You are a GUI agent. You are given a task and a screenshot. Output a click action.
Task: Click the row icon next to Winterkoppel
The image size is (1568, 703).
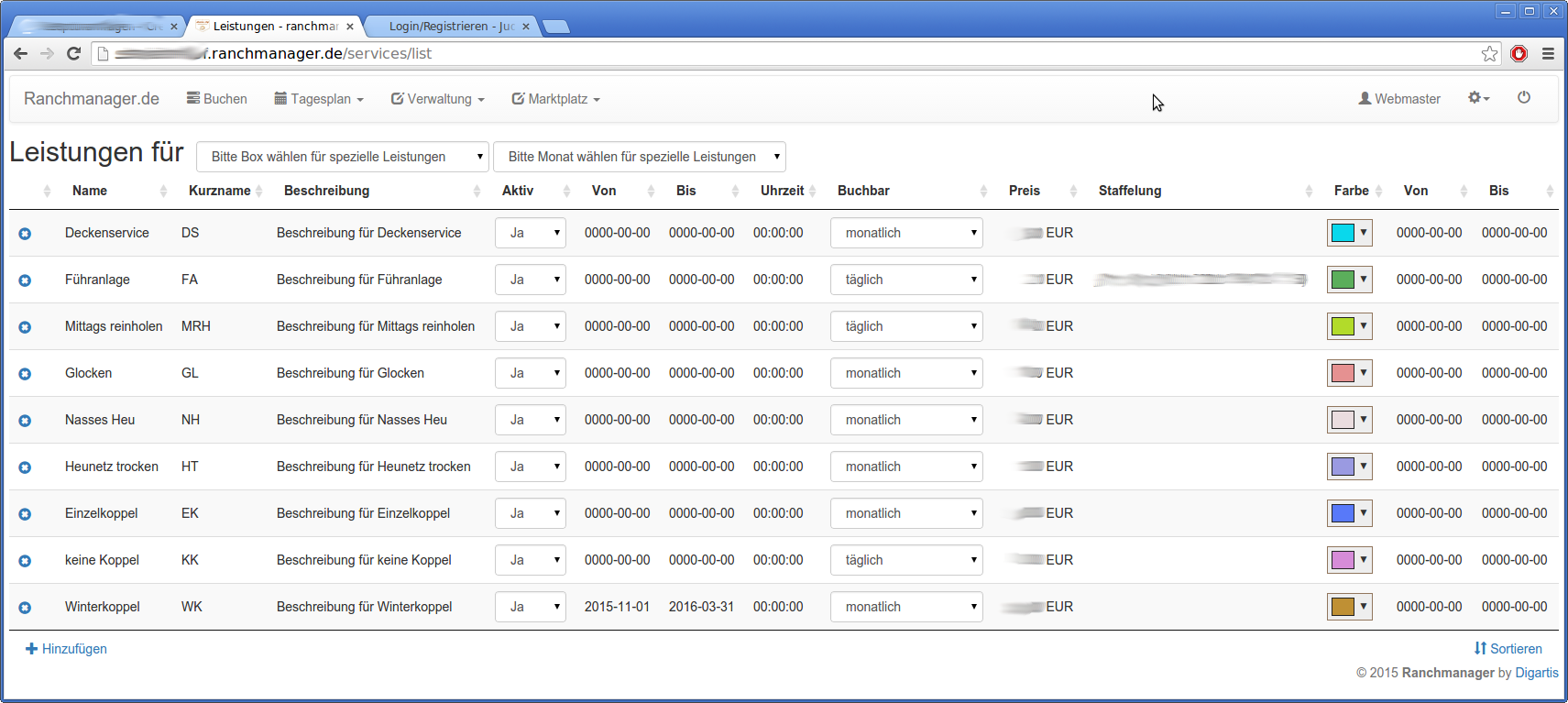click(x=25, y=608)
